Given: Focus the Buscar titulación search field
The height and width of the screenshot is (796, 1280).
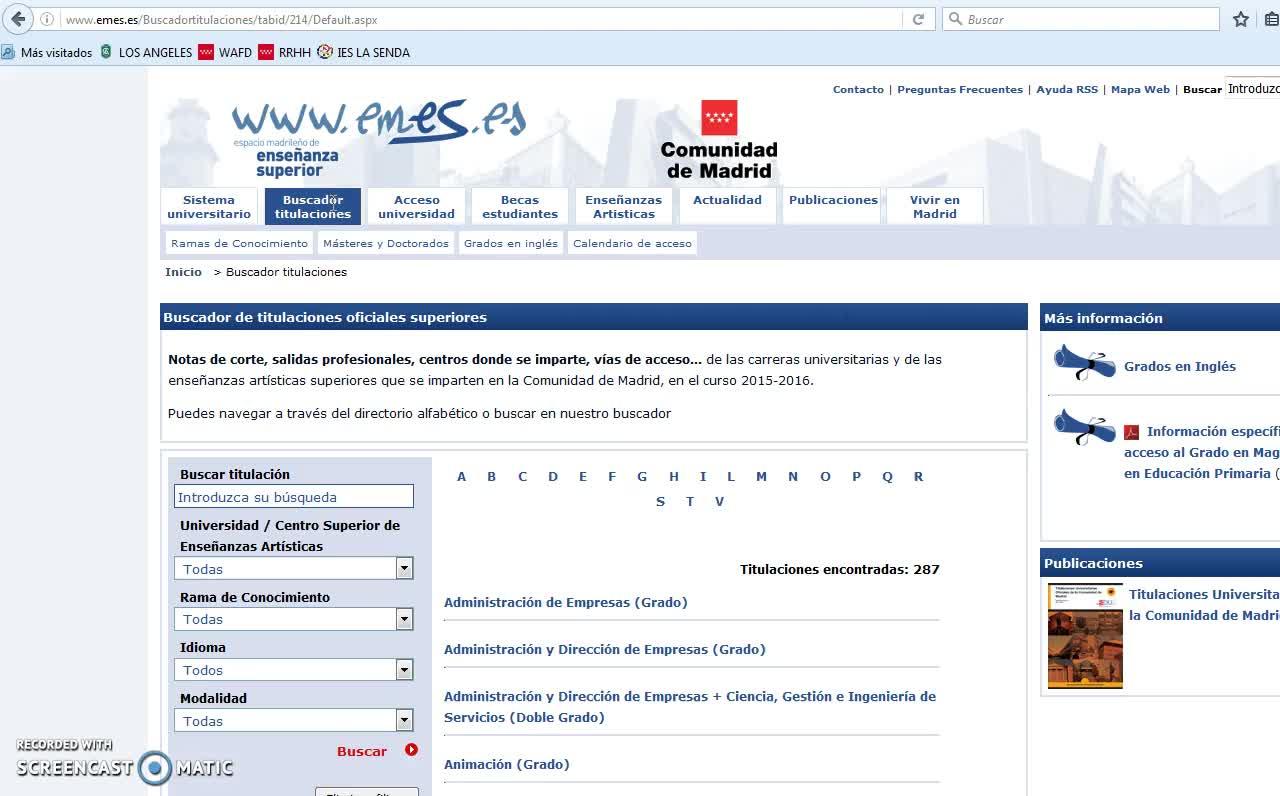Looking at the screenshot, I should point(294,496).
